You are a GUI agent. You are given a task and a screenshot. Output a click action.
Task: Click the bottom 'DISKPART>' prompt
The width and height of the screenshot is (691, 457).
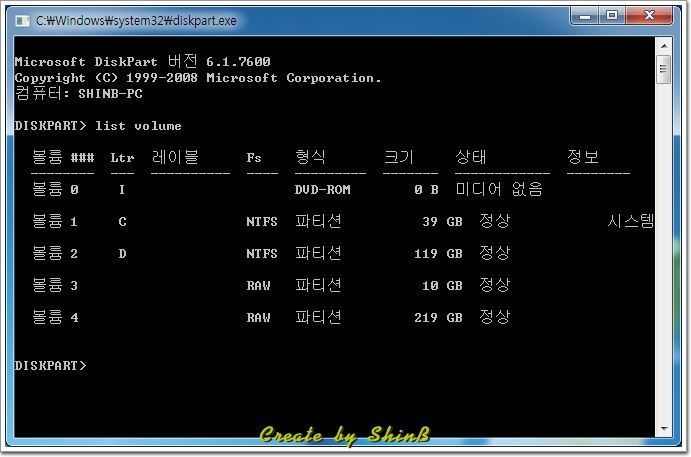(50, 366)
